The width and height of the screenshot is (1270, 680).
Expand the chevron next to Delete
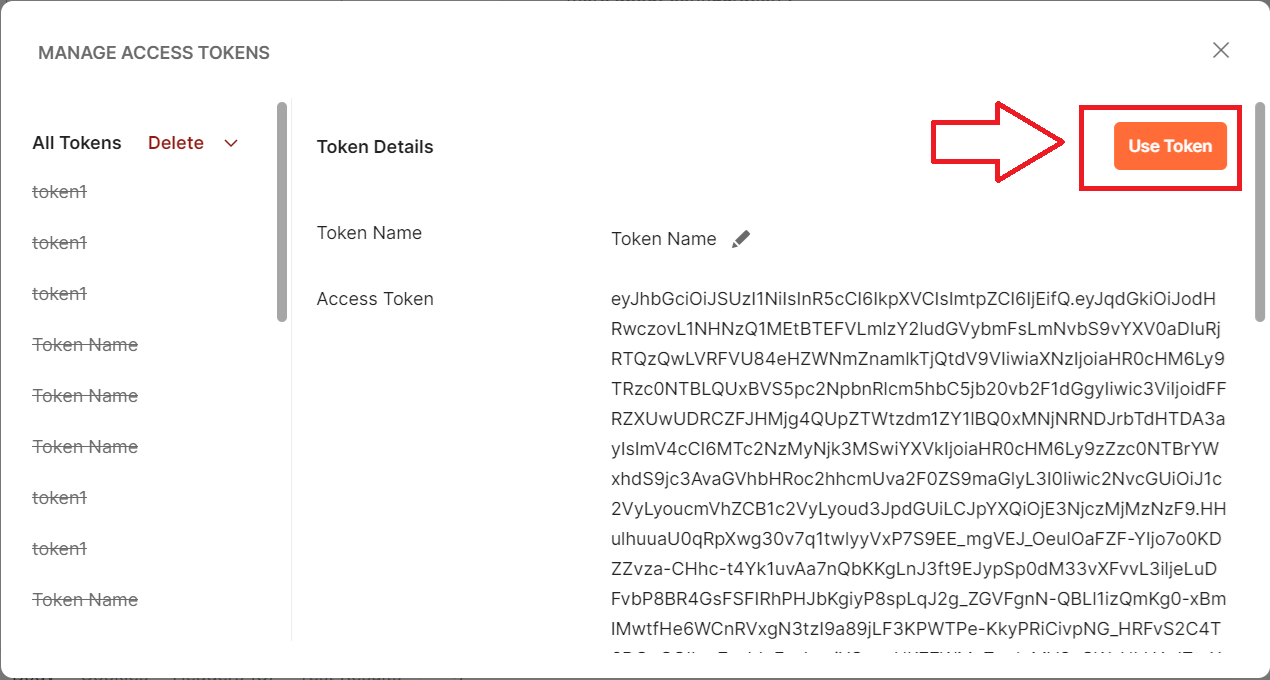click(231, 143)
